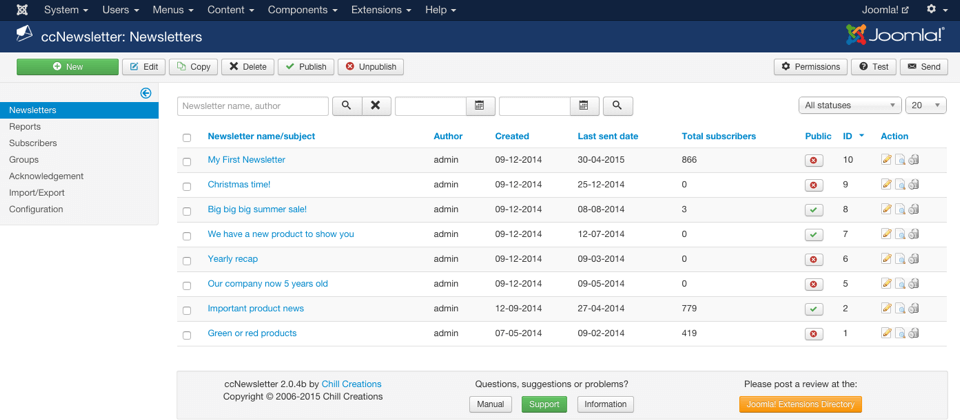Open the Joomla logo icon in the top menu bar

click(x=22, y=10)
